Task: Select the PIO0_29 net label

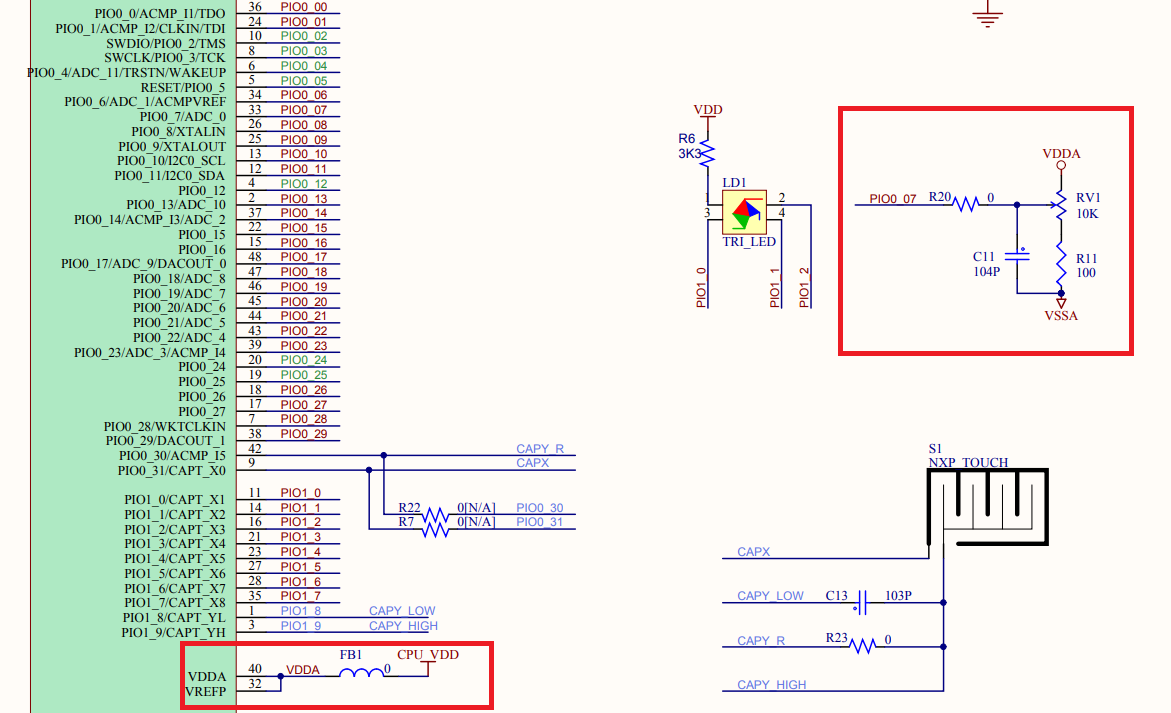Action: (x=304, y=434)
